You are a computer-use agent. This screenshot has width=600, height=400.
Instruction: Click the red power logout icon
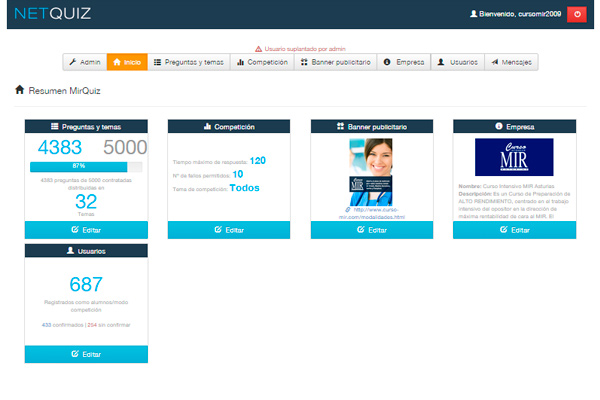576,14
